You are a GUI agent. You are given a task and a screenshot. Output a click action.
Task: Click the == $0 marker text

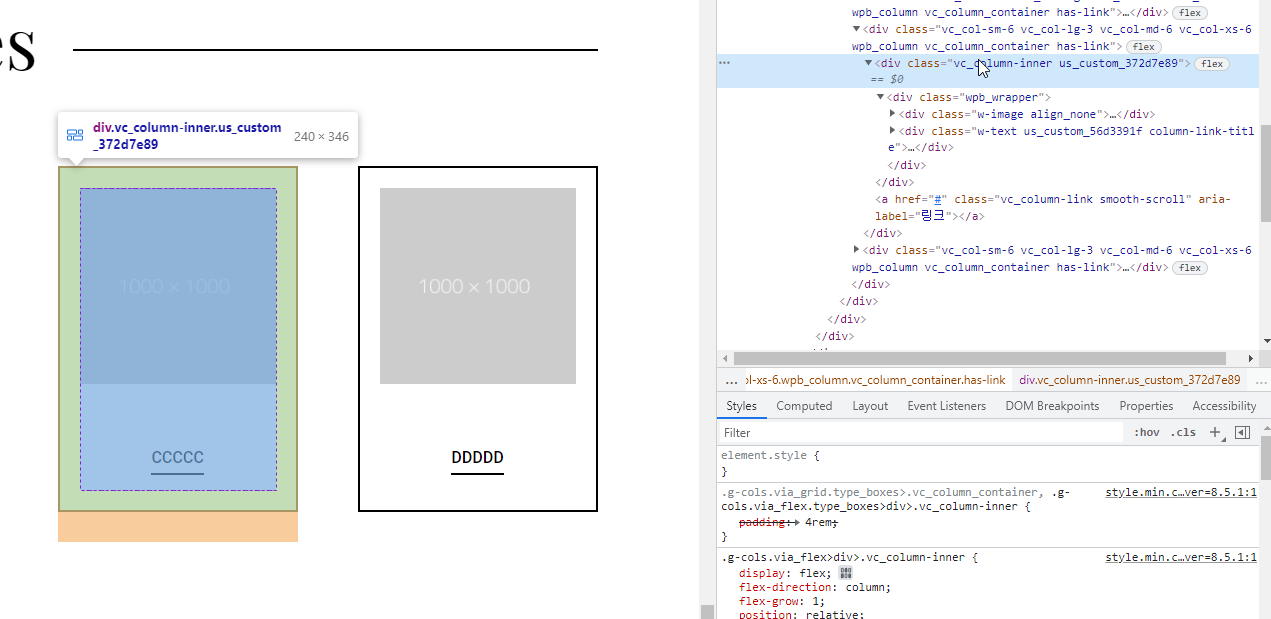(887, 79)
